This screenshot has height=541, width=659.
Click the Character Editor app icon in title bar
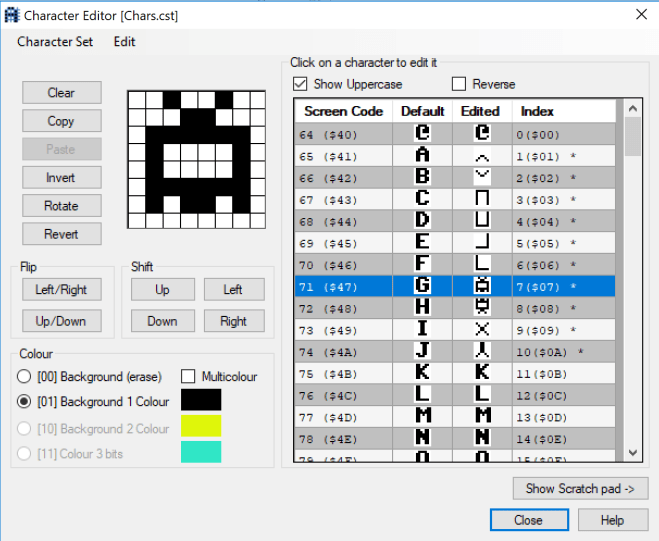pyautogui.click(x=12, y=15)
